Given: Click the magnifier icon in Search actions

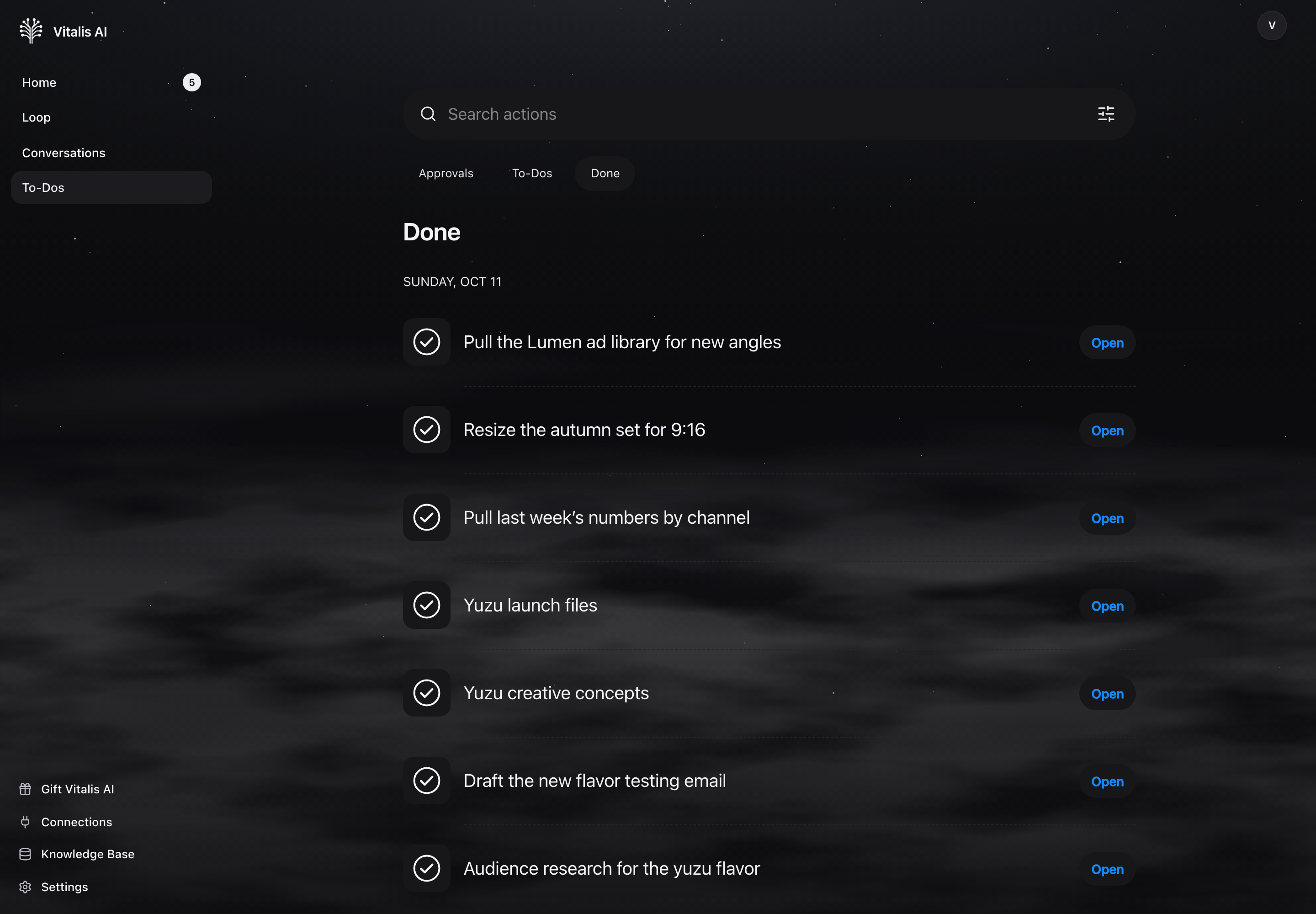Looking at the screenshot, I should point(428,114).
